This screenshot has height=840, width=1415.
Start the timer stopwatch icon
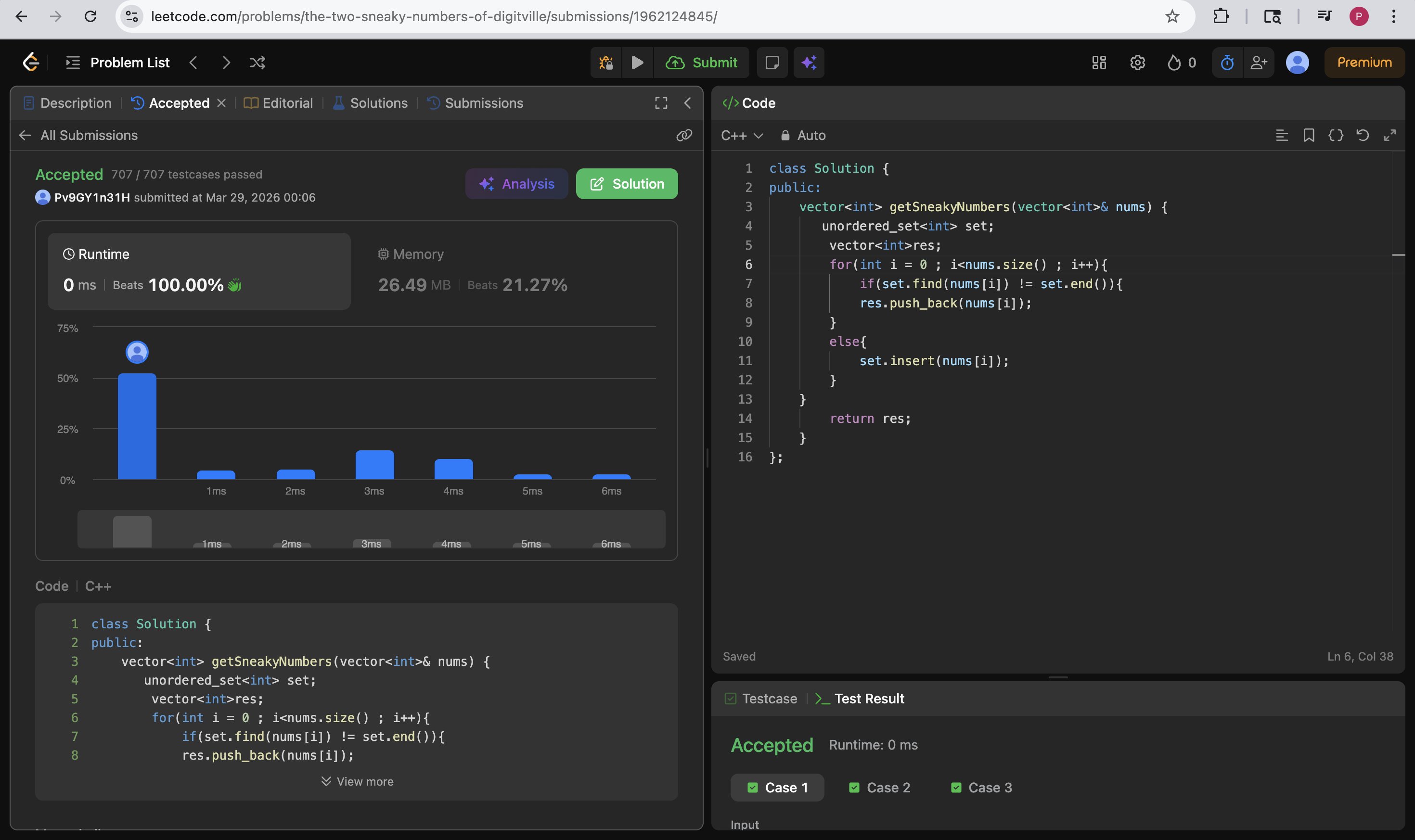[x=1227, y=62]
